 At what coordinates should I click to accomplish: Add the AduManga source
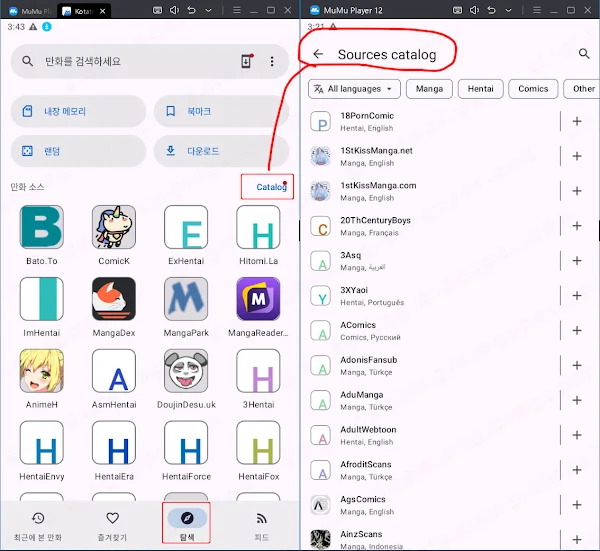pos(577,400)
